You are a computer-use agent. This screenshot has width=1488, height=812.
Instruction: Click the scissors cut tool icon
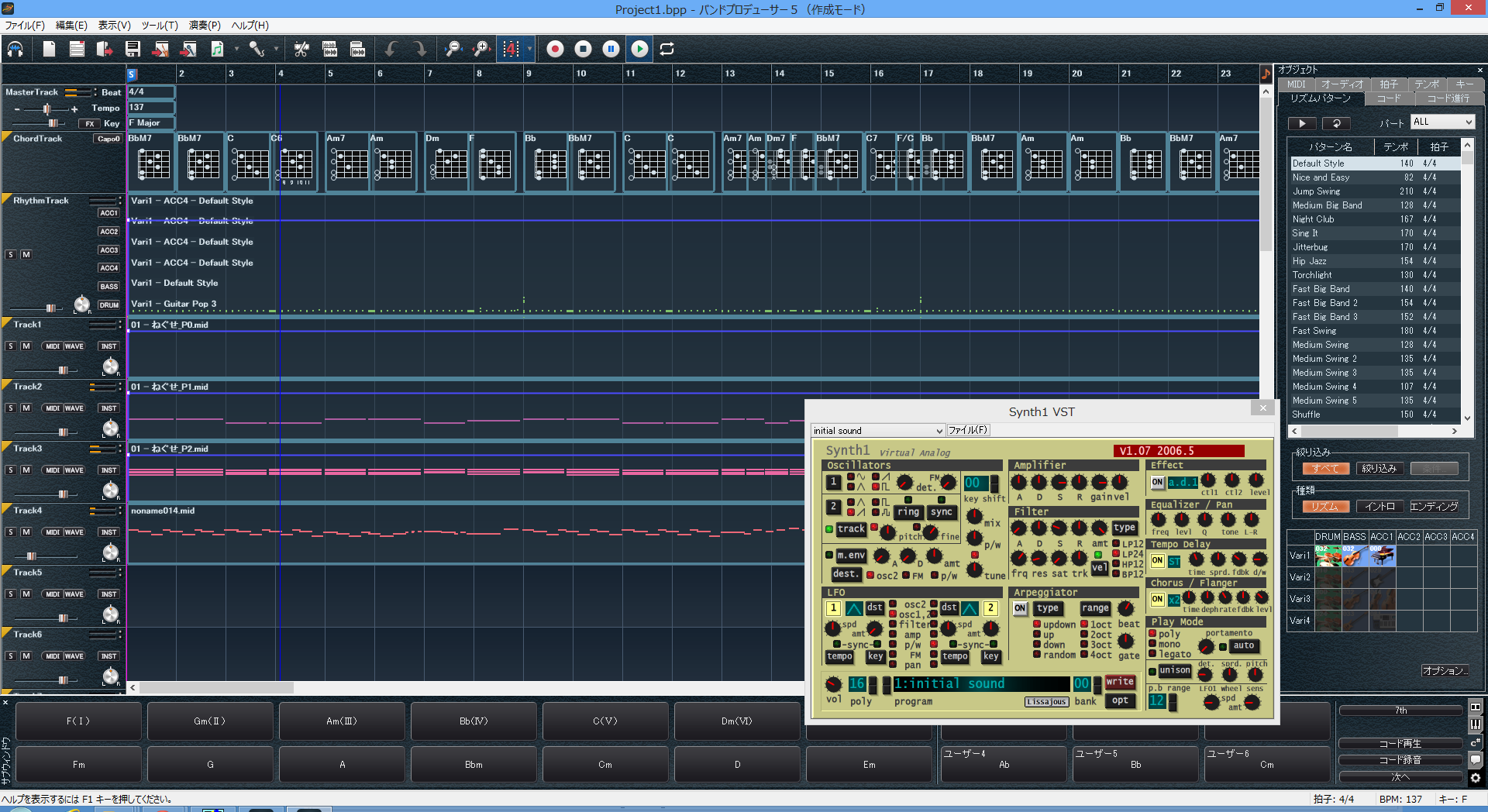pyautogui.click(x=301, y=49)
